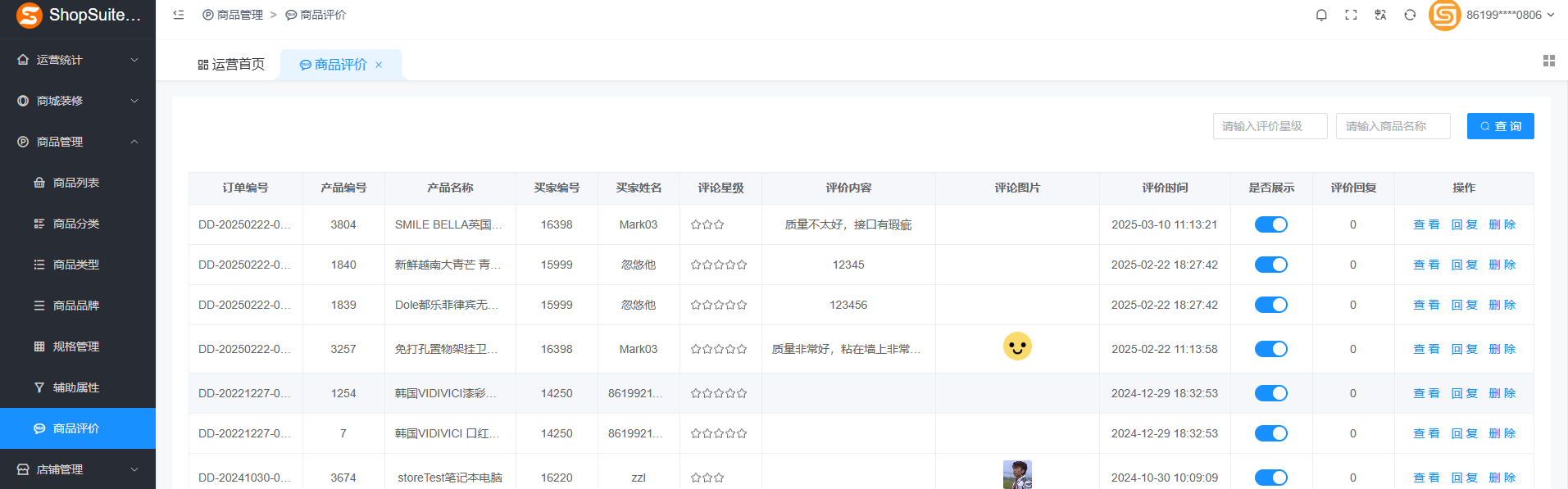The image size is (1568, 489).
Task: Collapse the sidebar with menu fold icon
Action: coord(179,15)
